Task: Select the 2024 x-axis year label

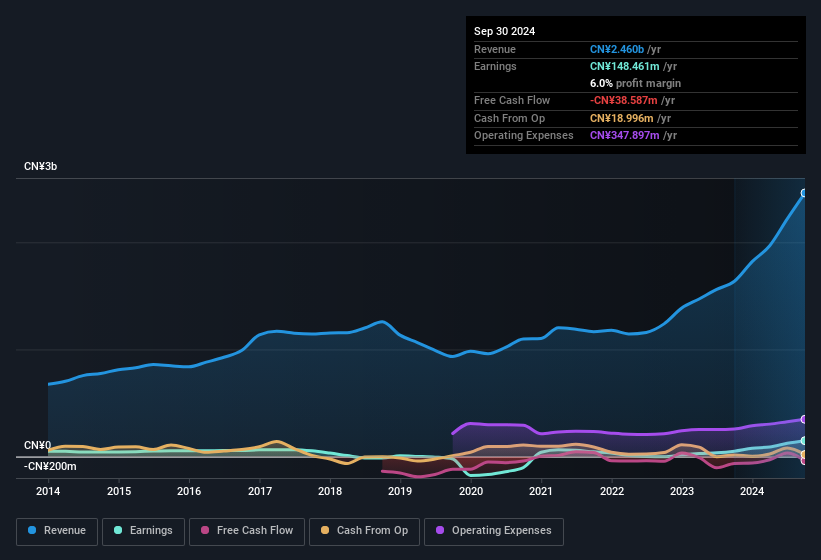Action: coord(752,491)
